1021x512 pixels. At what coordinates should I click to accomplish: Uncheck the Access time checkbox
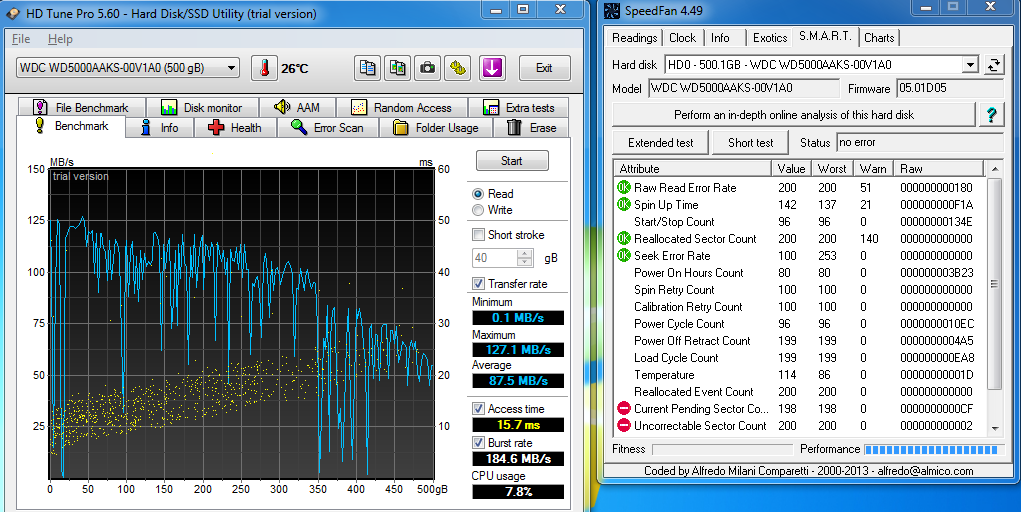point(478,409)
